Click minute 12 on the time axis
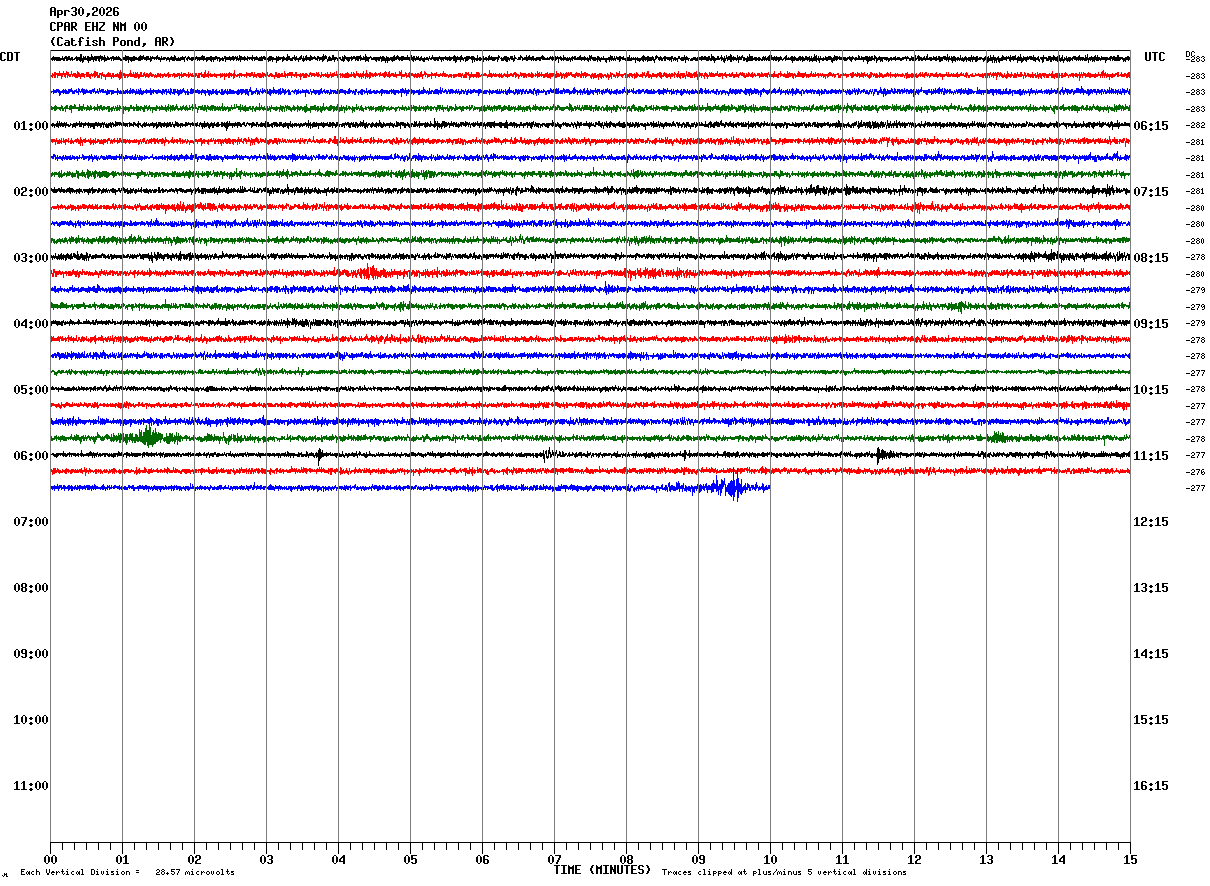This screenshot has height=886, width=1210. (914, 859)
